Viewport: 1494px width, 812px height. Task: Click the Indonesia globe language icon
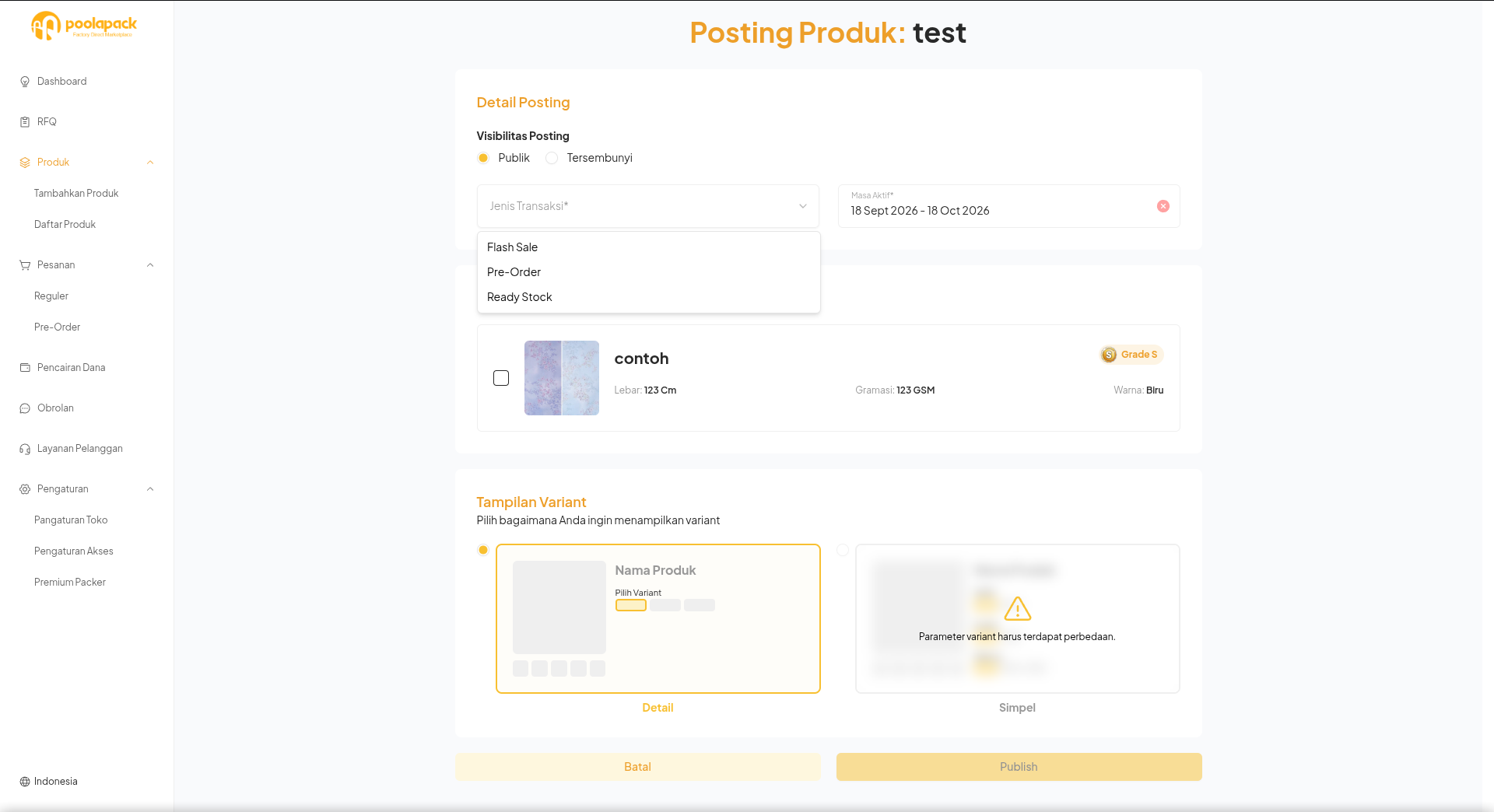pos(25,782)
